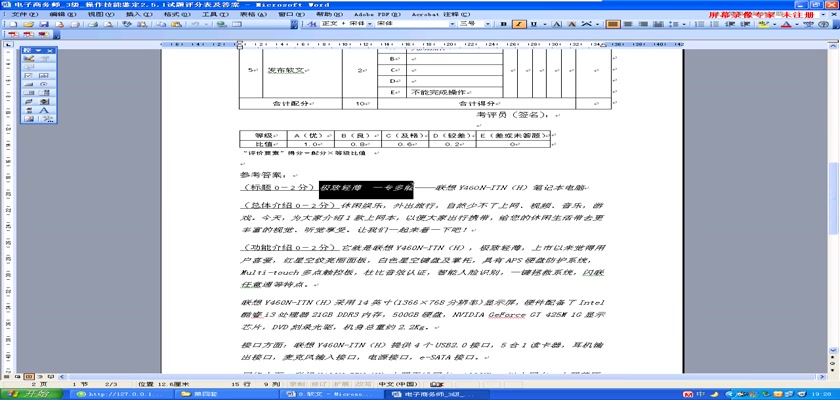Toggle Italic formatting off
This screenshot has height=400, width=840.
pos(519,25)
